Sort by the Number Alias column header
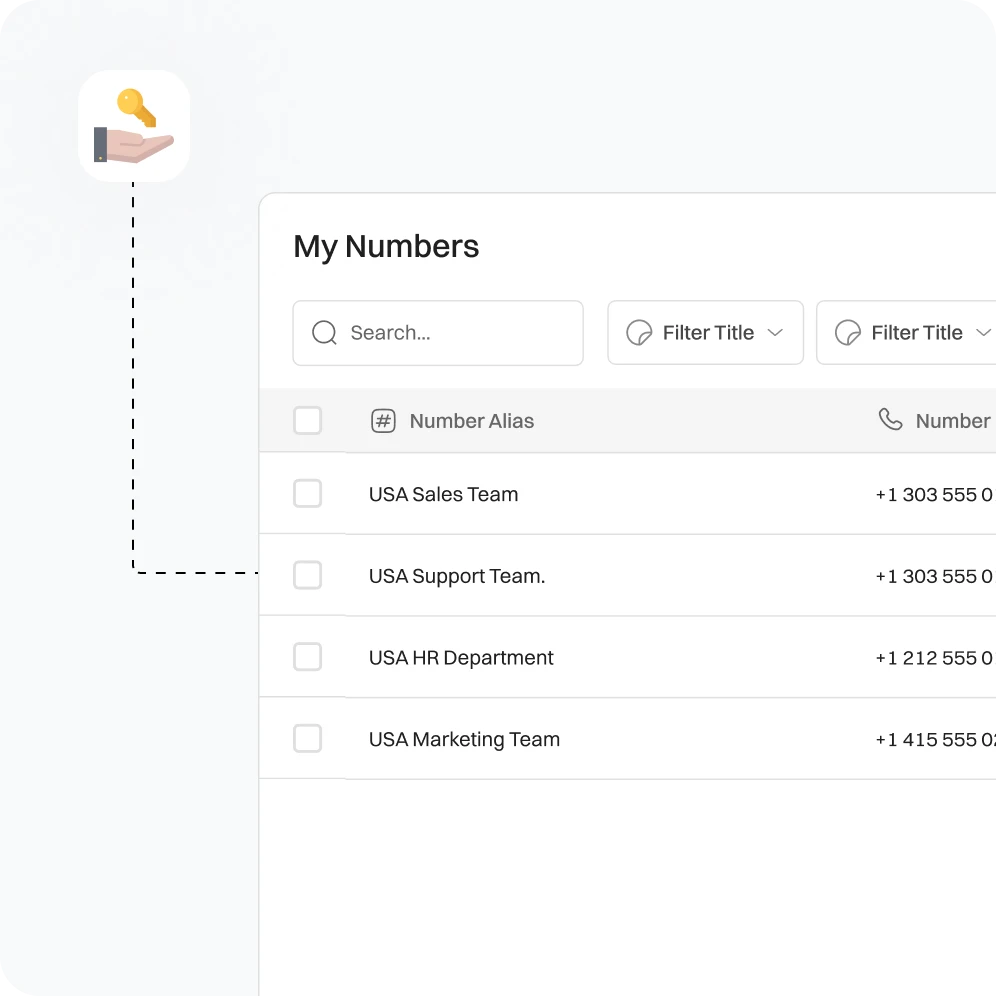The width and height of the screenshot is (996, 996). pyautogui.click(x=472, y=421)
